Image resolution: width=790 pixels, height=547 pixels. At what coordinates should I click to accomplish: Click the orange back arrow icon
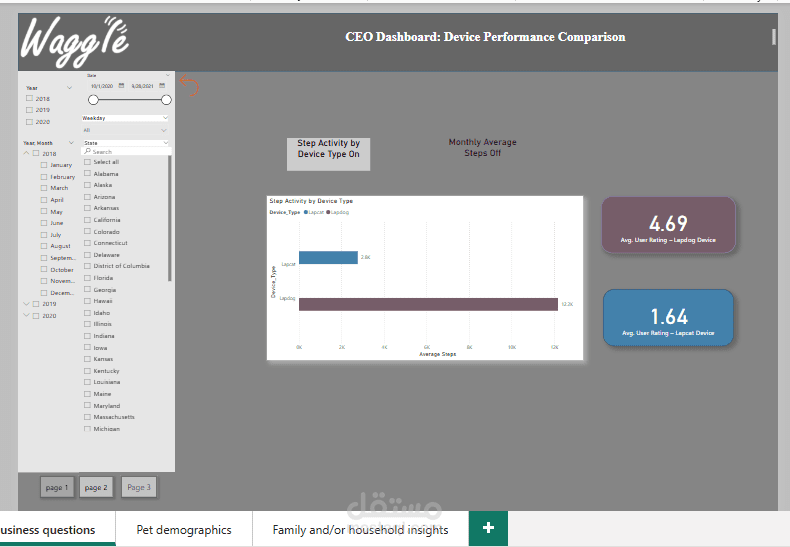tap(189, 85)
